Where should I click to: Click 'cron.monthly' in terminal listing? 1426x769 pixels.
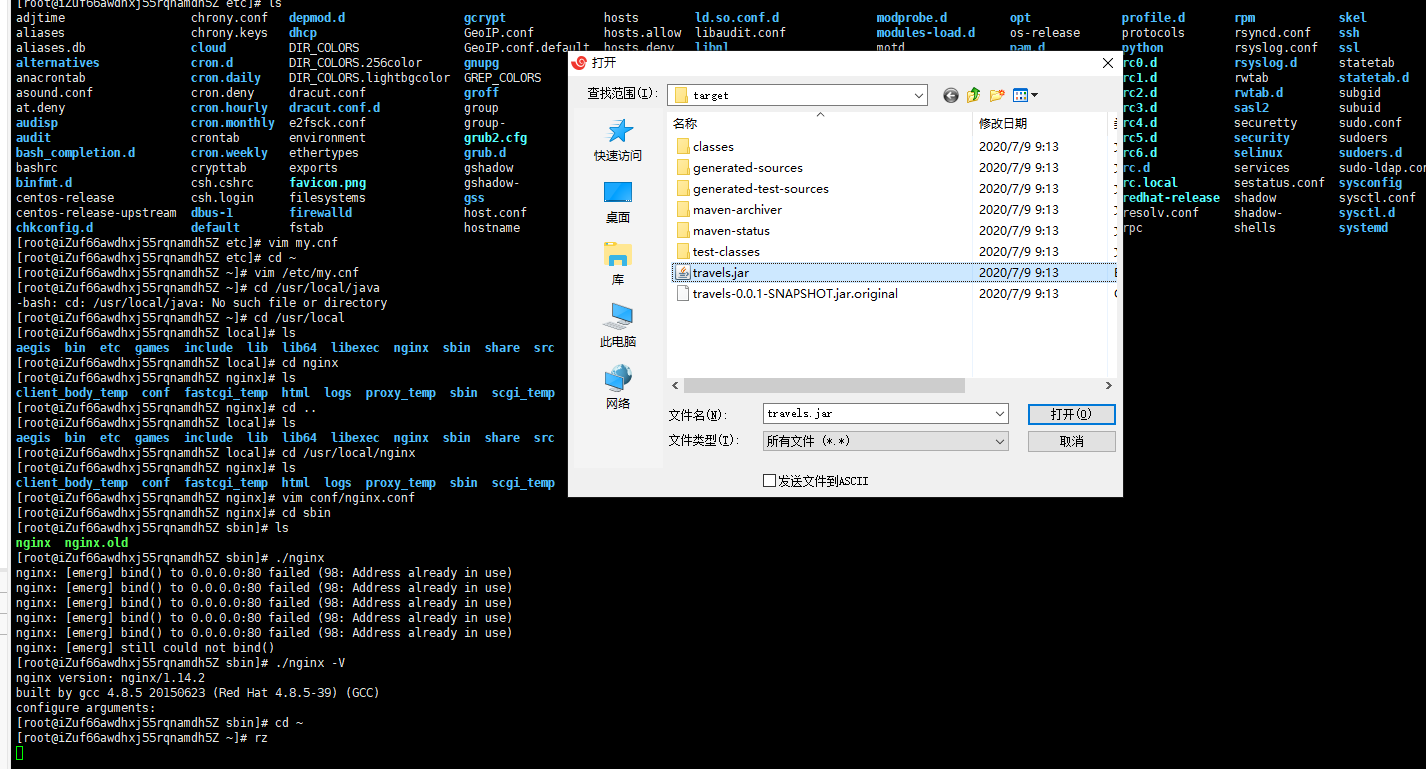pyautogui.click(x=233, y=123)
